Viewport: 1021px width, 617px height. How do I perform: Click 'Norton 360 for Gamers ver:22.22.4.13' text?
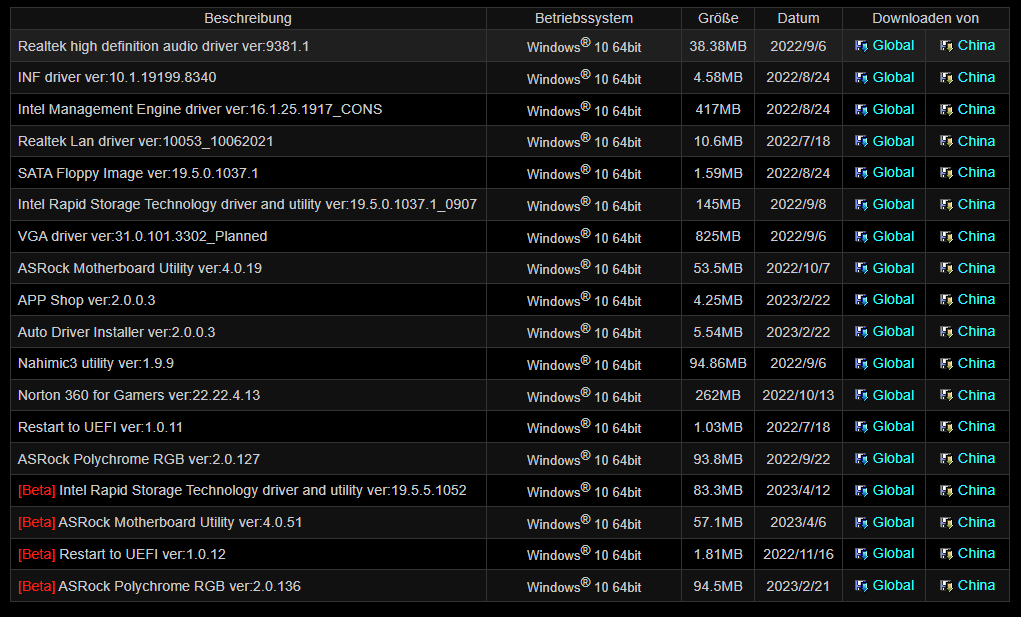click(x=139, y=395)
